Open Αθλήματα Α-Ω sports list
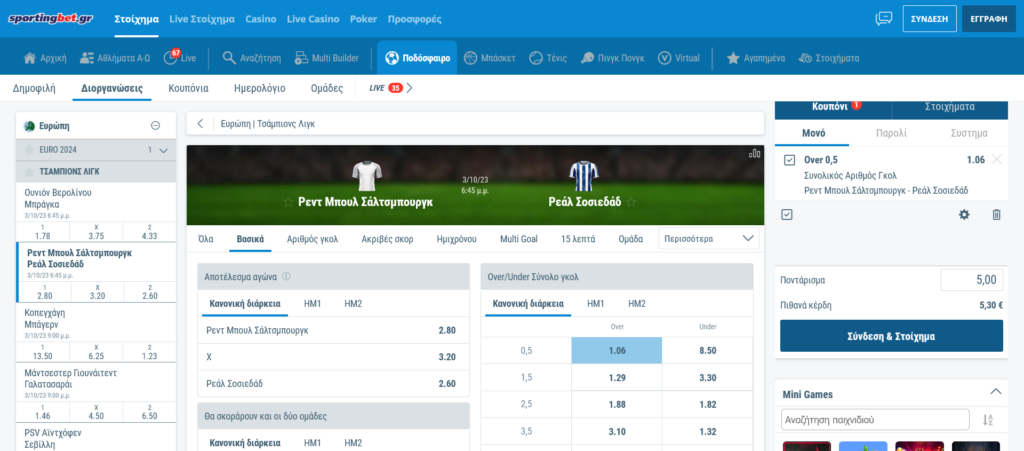1024x451 pixels. (x=115, y=58)
